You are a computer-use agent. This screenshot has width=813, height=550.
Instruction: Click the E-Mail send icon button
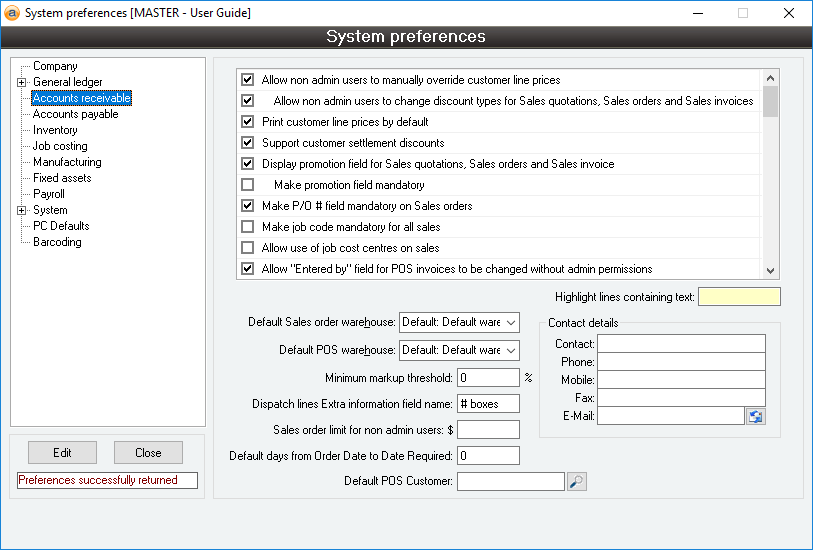tap(756, 416)
